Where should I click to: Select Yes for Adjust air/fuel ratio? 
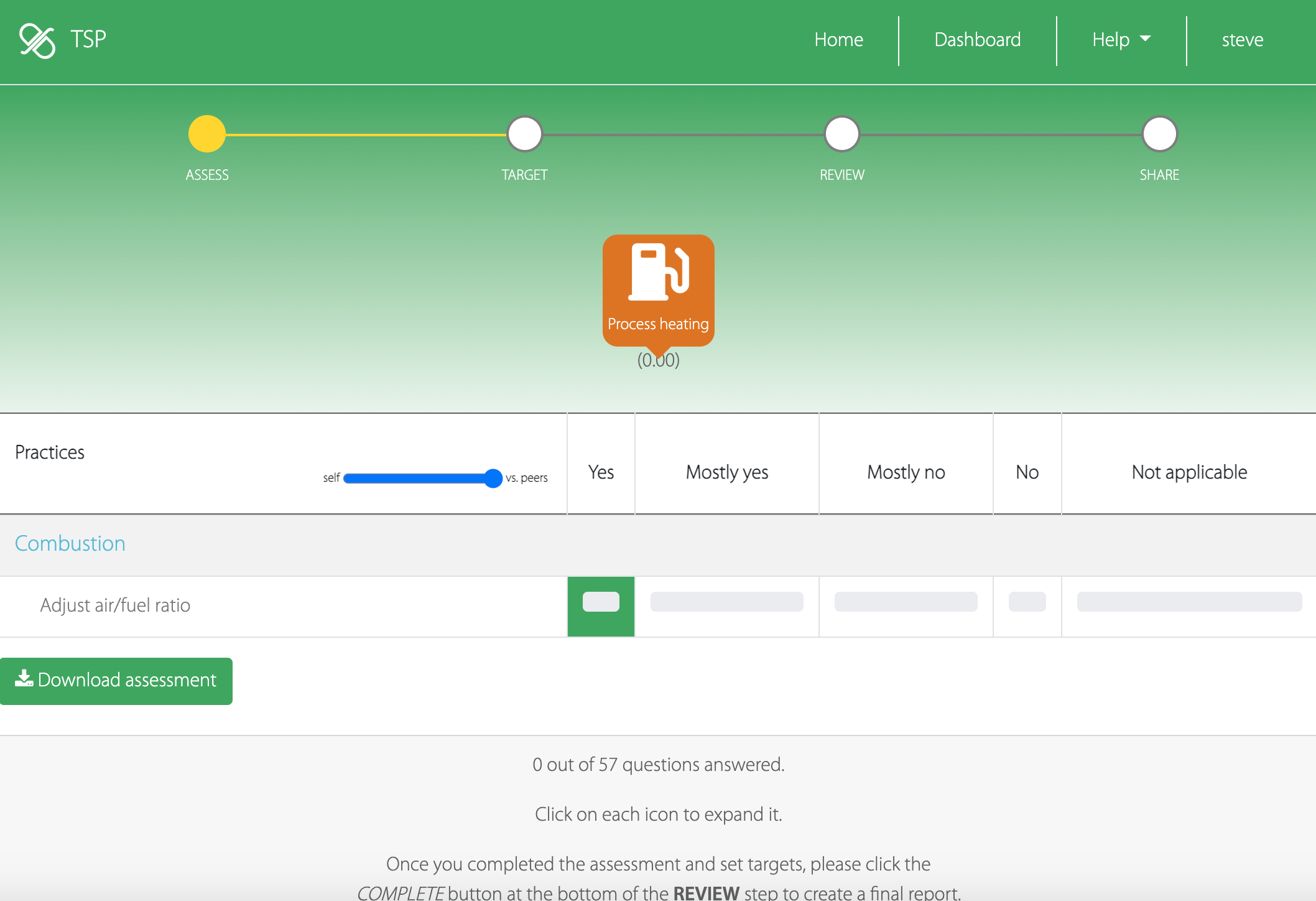(601, 602)
